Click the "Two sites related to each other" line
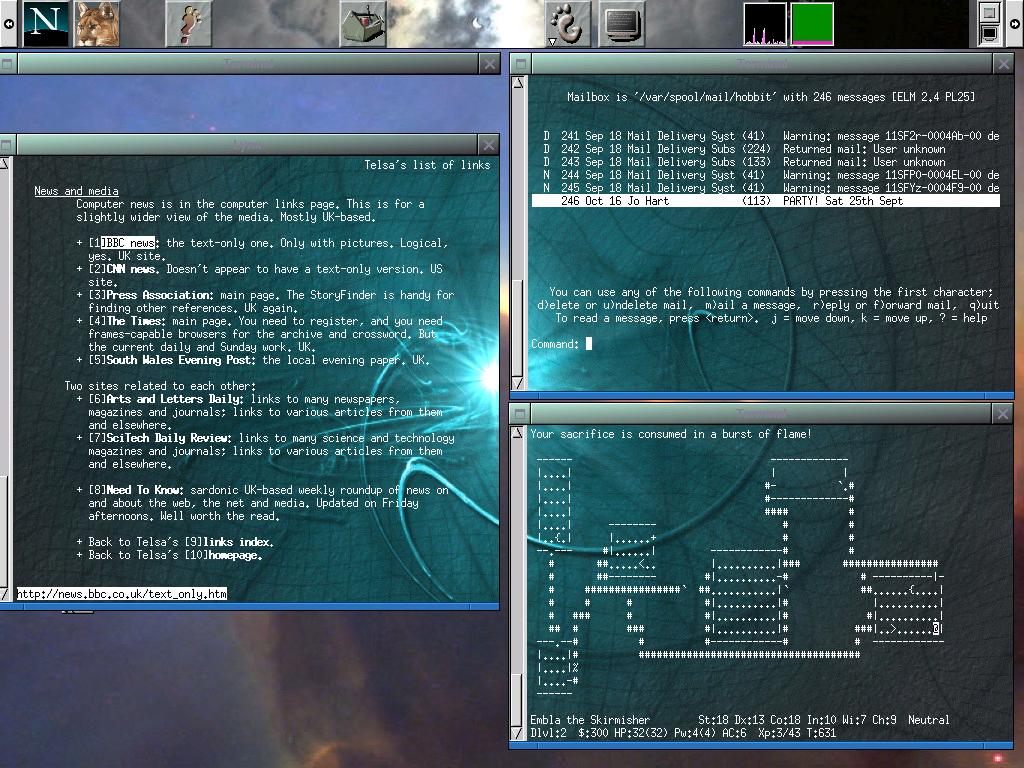This screenshot has width=1024, height=768. coord(160,386)
